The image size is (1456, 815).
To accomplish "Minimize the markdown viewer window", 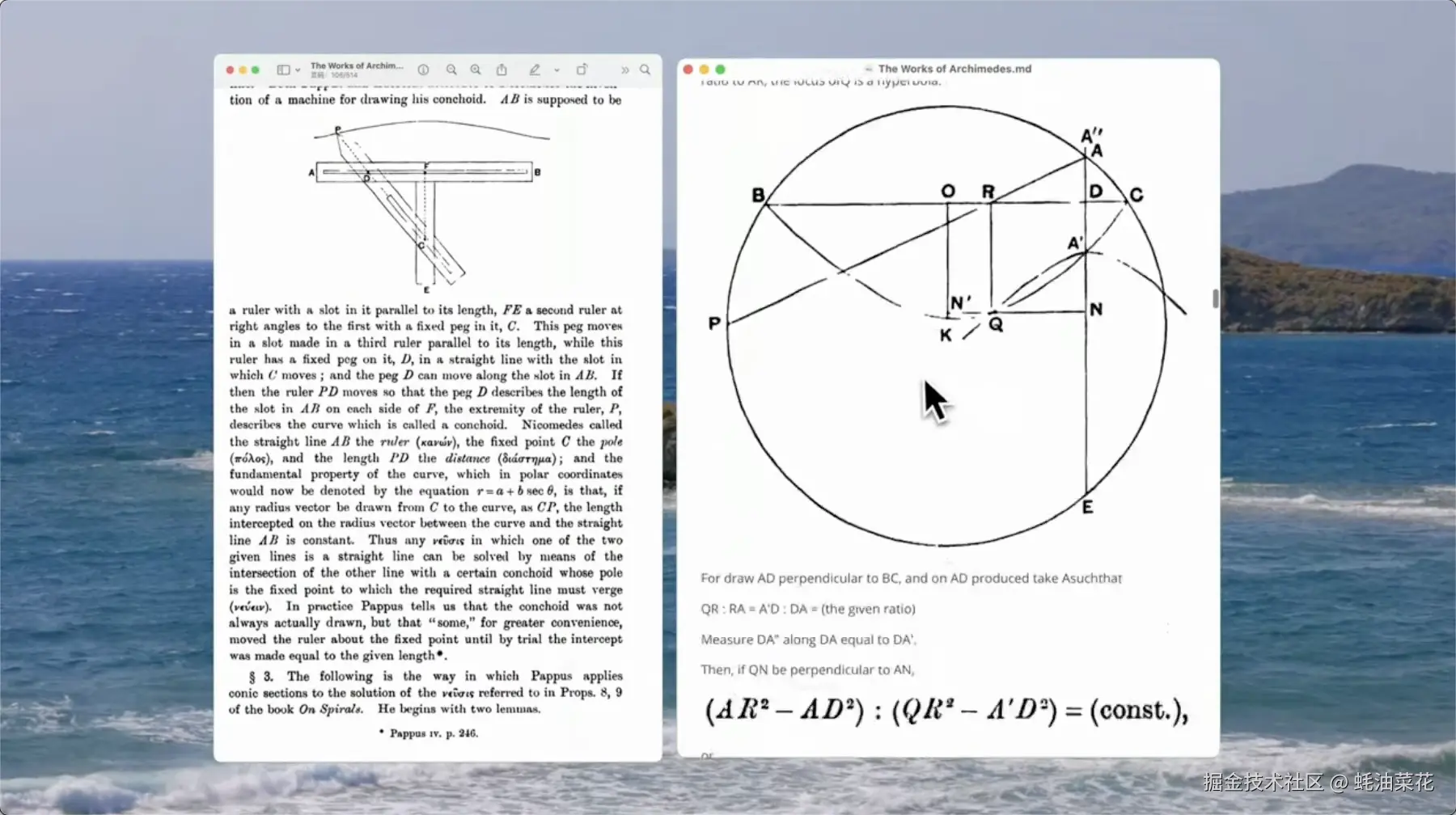I will 705,70.
